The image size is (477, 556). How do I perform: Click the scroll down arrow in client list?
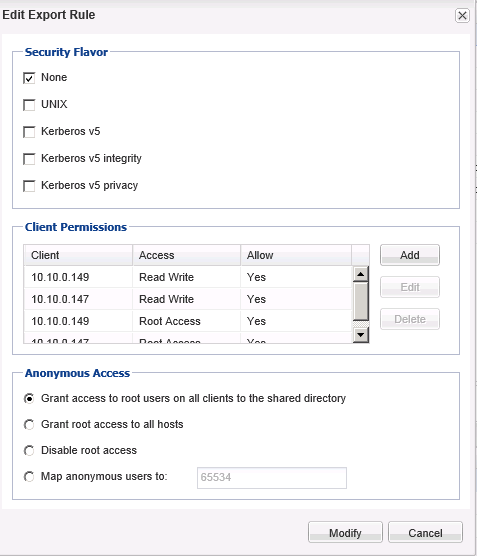coord(361,334)
